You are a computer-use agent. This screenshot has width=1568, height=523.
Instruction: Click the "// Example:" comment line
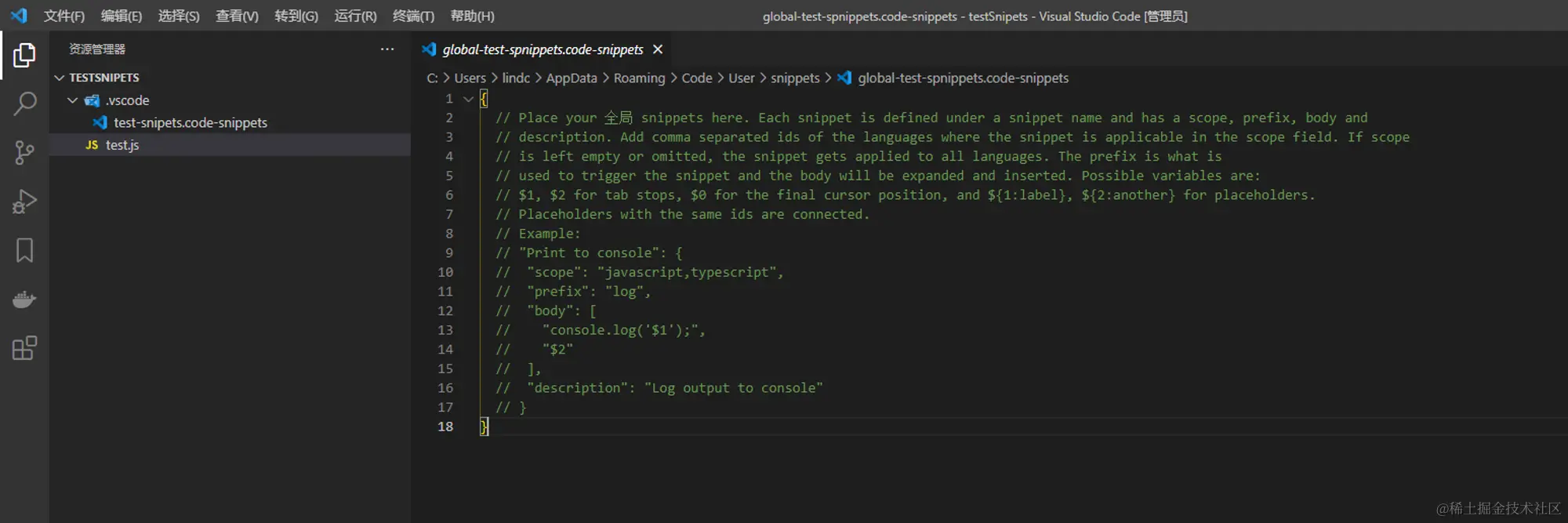(x=538, y=234)
